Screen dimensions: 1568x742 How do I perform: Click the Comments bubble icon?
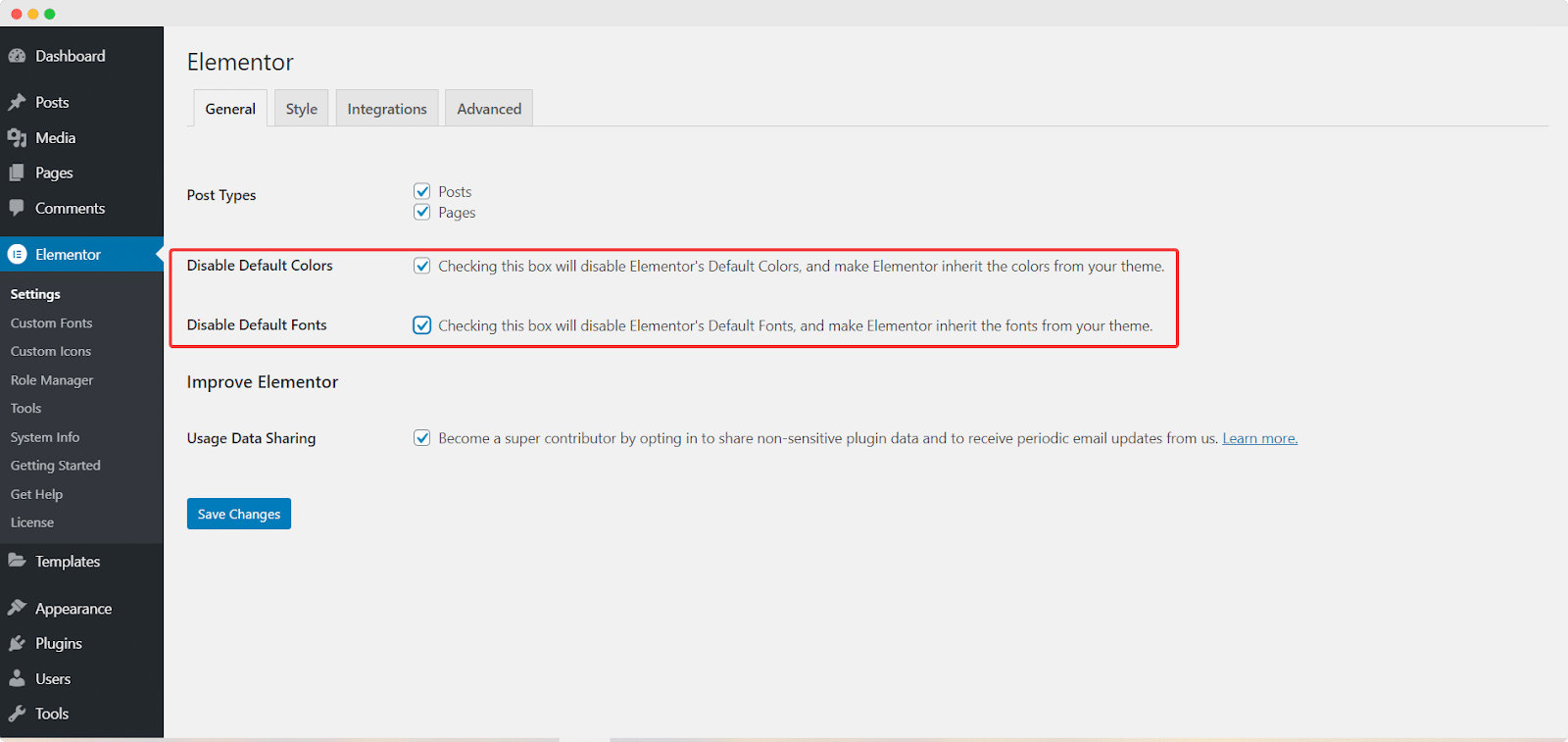[x=17, y=208]
